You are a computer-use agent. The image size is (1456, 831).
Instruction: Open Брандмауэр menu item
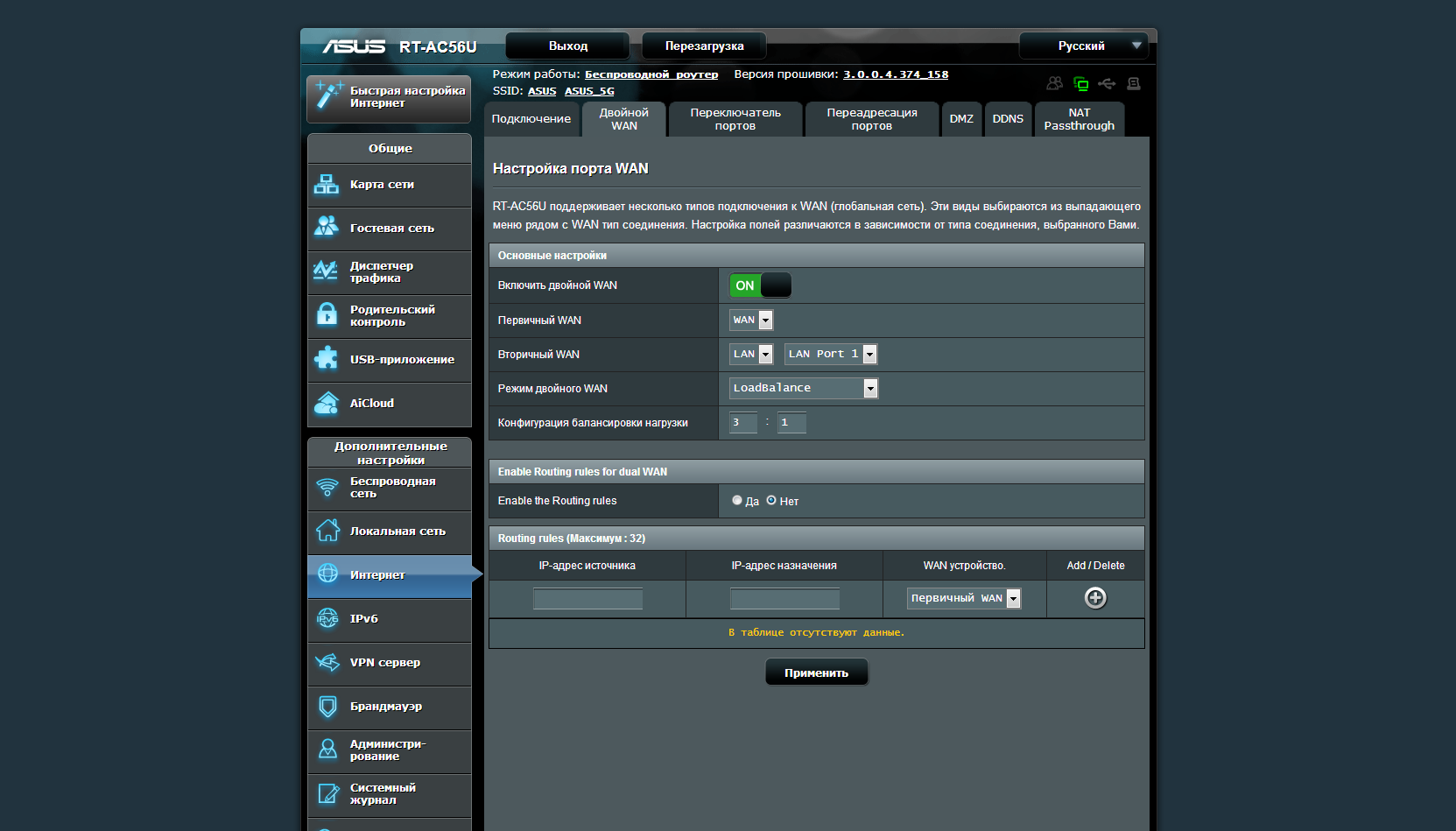click(x=390, y=707)
